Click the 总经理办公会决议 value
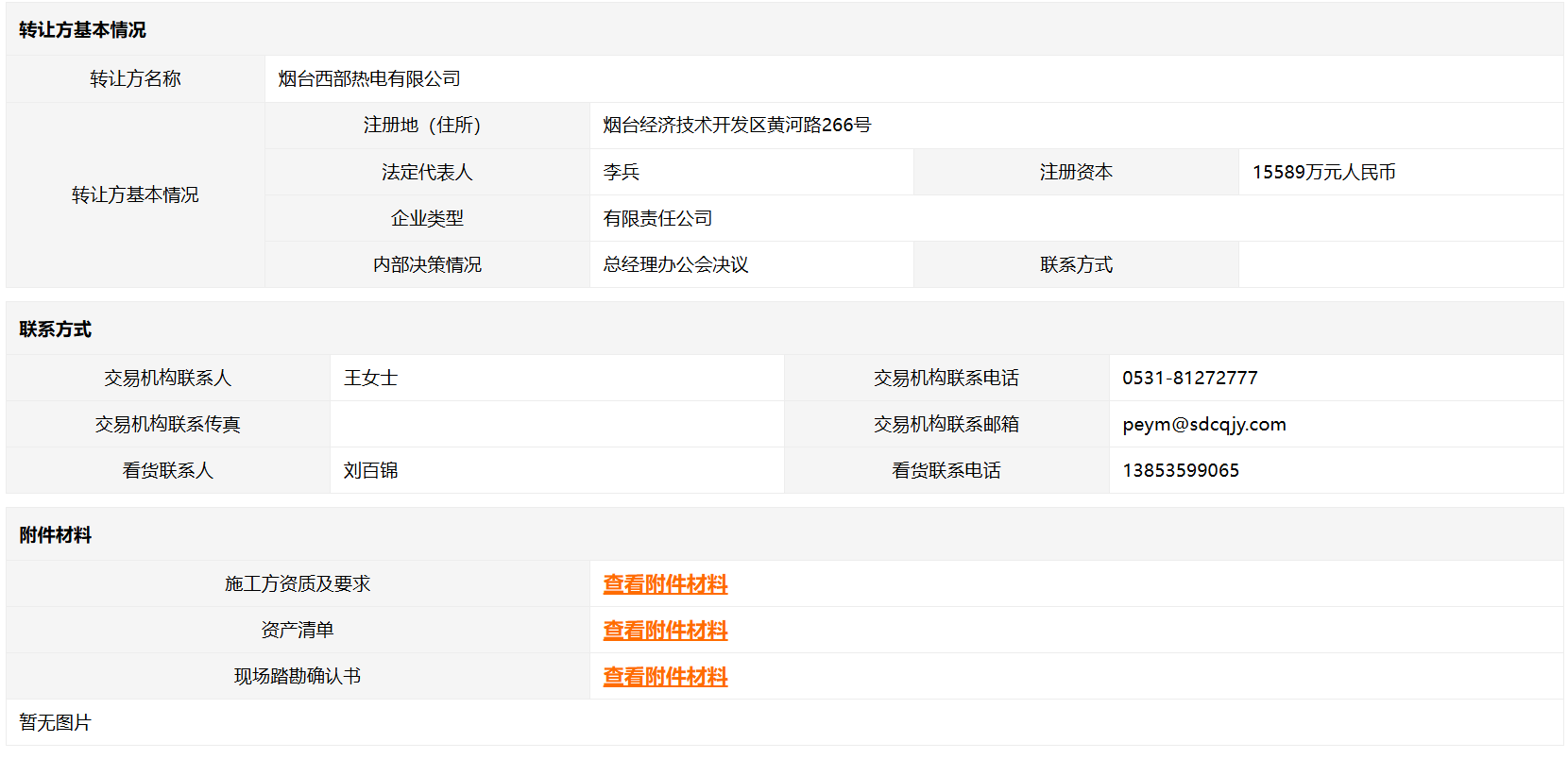The image size is (1568, 759). coord(675,265)
